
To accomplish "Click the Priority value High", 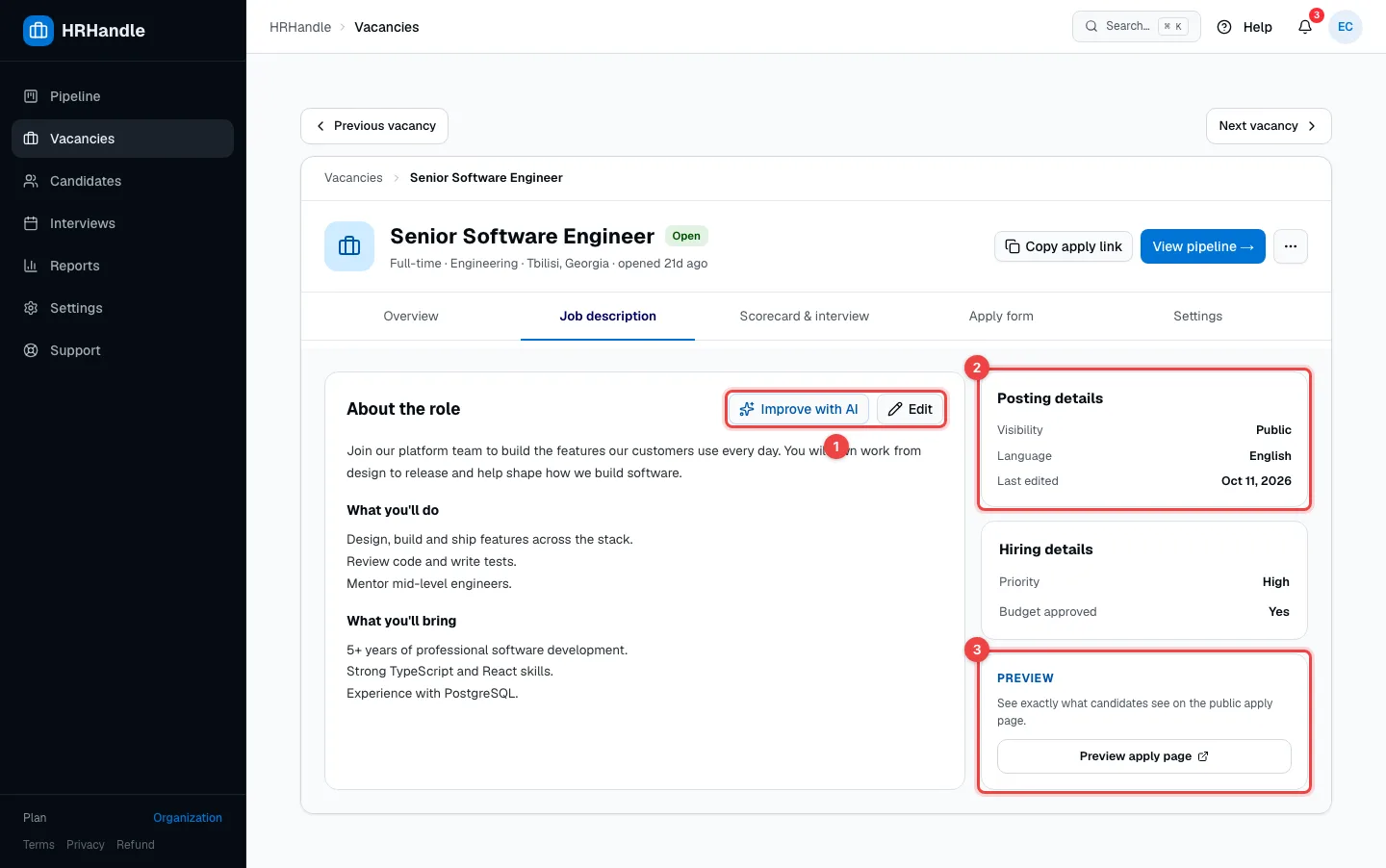I will point(1276,582).
